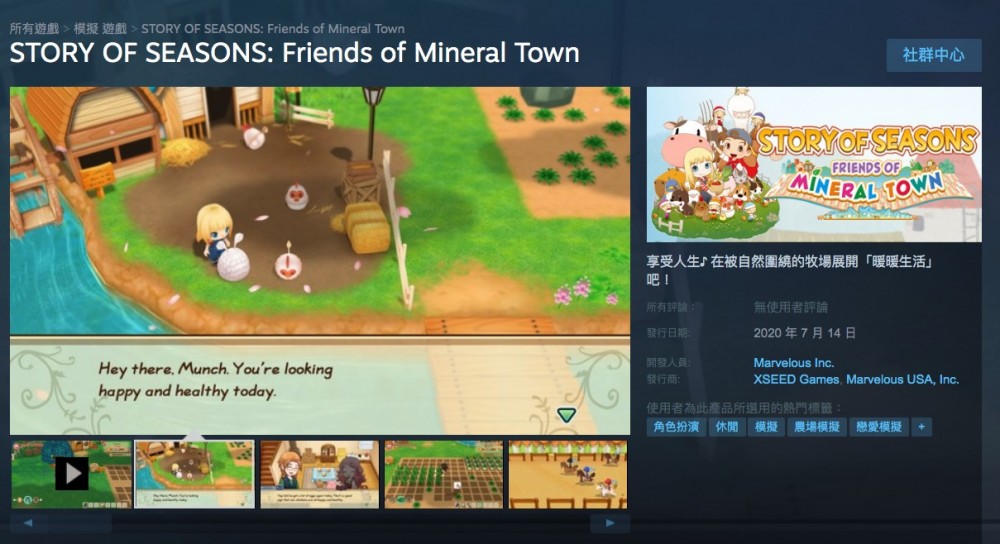Screen dimensions: 1000x544
Task: Go to 所有遊戲 breadcrumb
Action: (34, 29)
